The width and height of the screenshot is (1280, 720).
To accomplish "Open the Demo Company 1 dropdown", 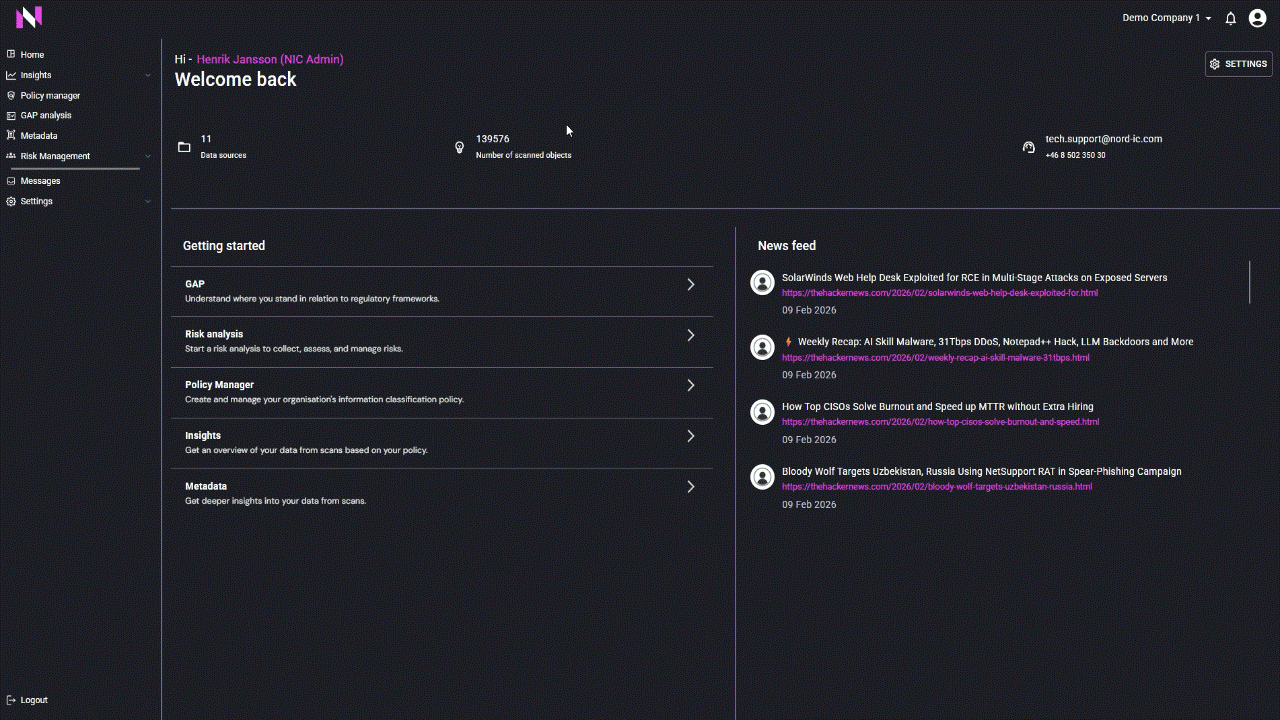I will click(1166, 18).
